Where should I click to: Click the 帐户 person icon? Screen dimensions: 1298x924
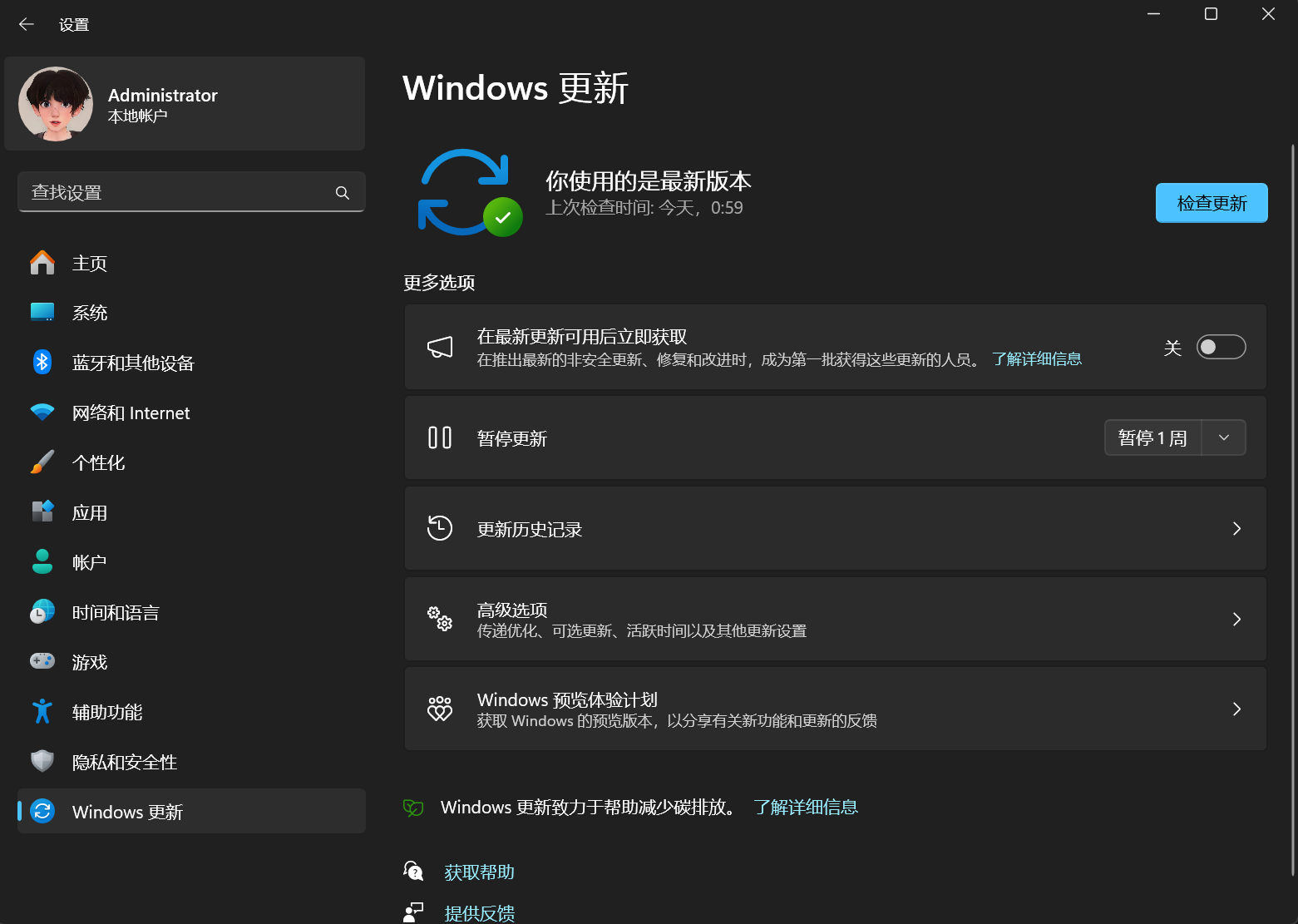[42, 561]
